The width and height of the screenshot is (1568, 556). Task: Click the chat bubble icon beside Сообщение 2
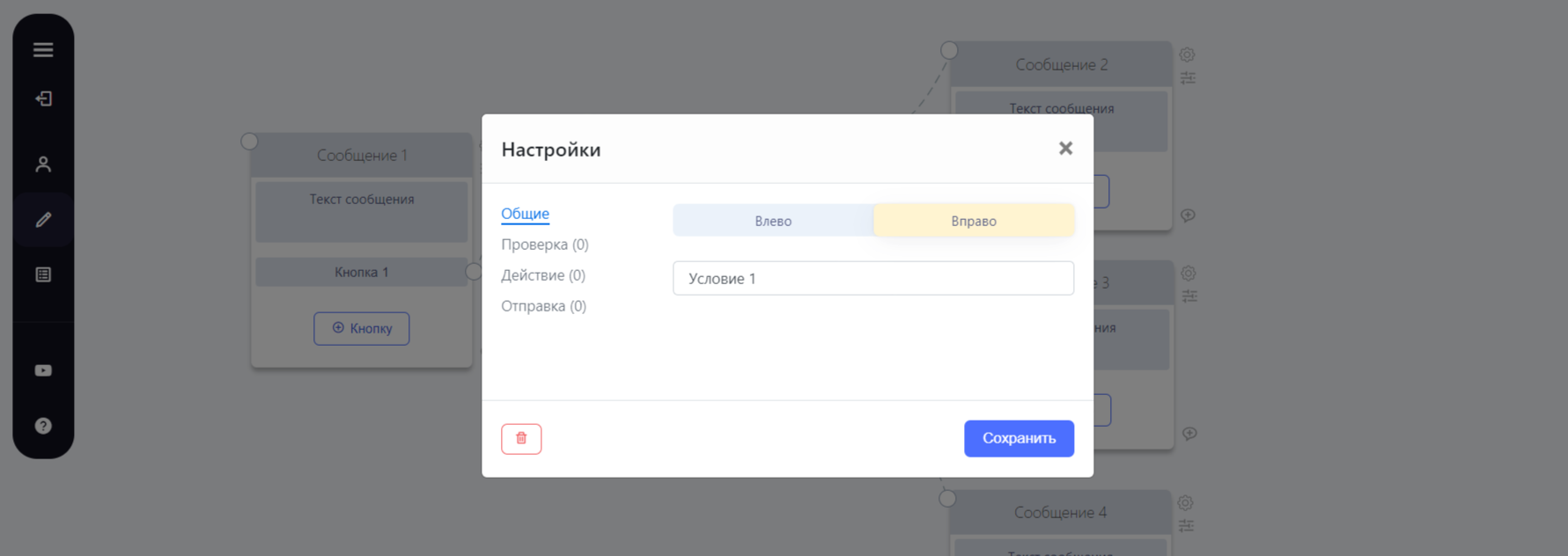pyautogui.click(x=1188, y=216)
